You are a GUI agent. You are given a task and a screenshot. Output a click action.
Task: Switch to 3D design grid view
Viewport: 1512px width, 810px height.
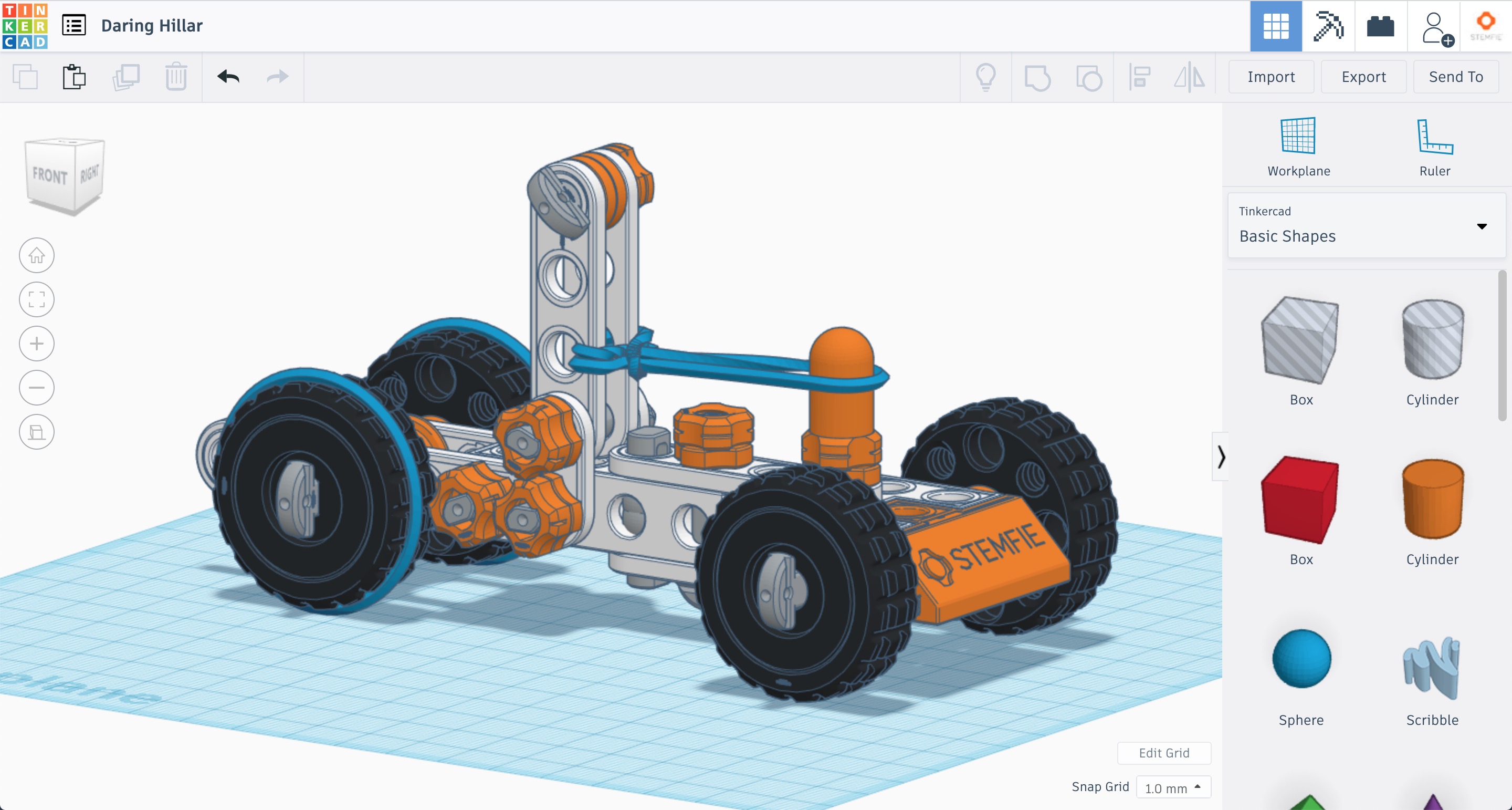pos(1275,26)
